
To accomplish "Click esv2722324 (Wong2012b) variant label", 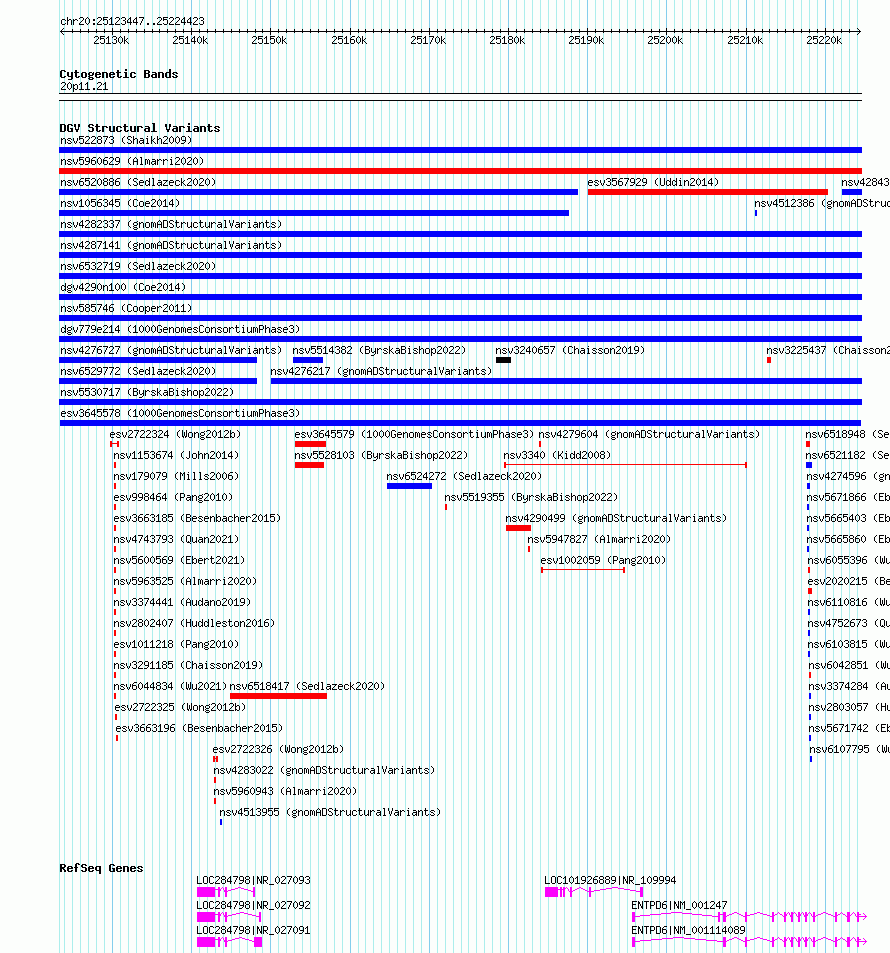I will (x=175, y=435).
